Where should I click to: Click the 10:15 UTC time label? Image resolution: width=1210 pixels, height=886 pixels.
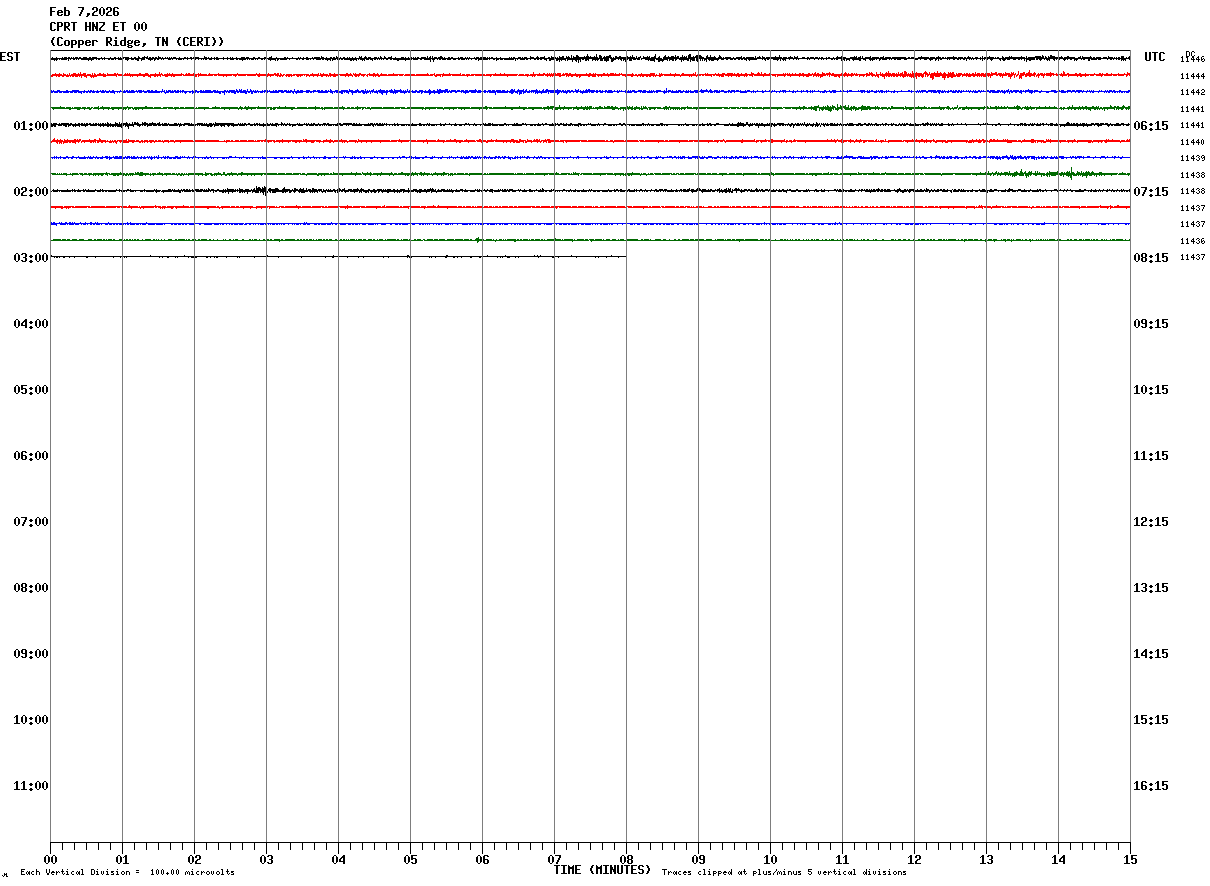point(1151,390)
